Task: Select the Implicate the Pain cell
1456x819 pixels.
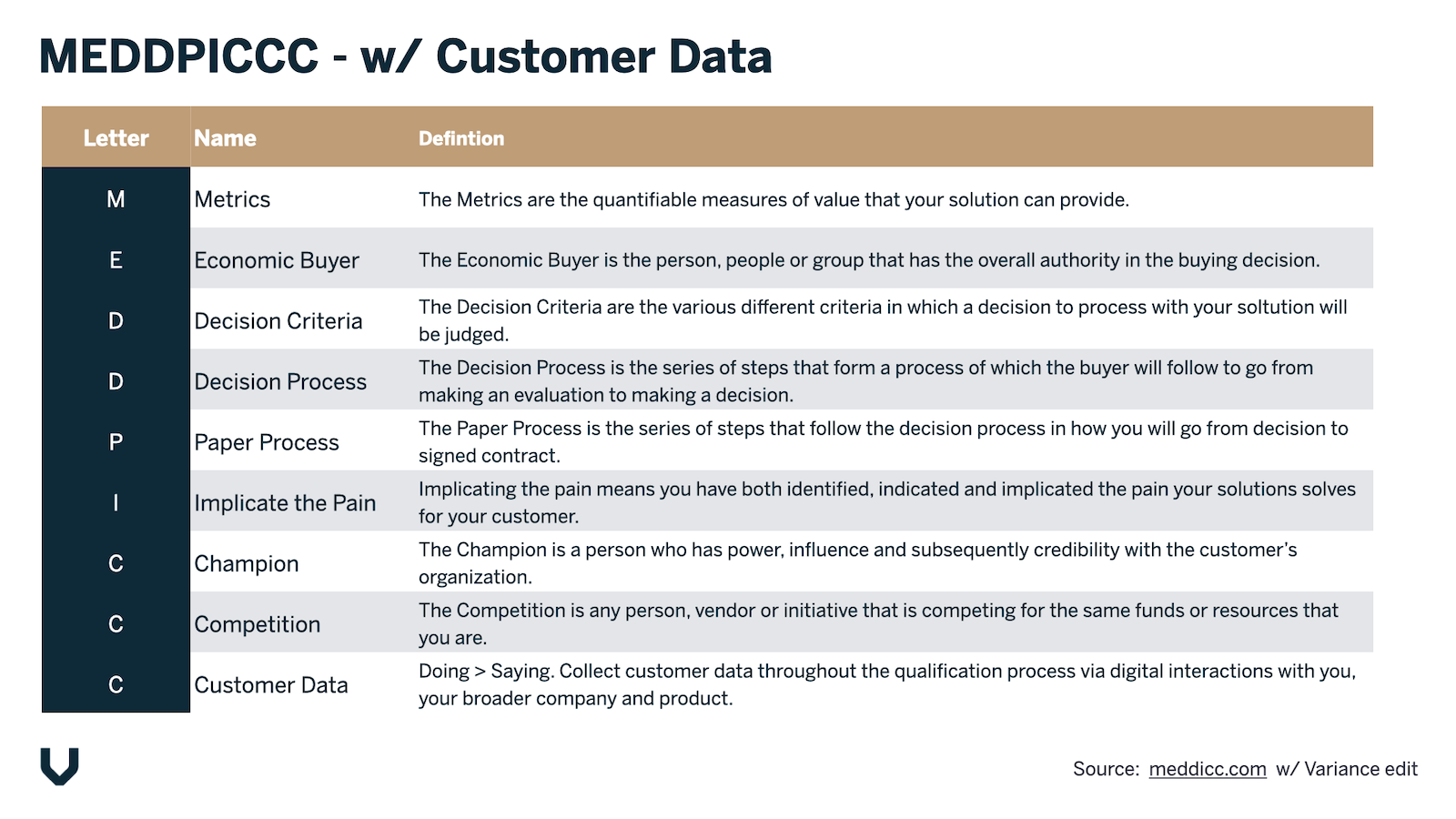Action: click(285, 503)
